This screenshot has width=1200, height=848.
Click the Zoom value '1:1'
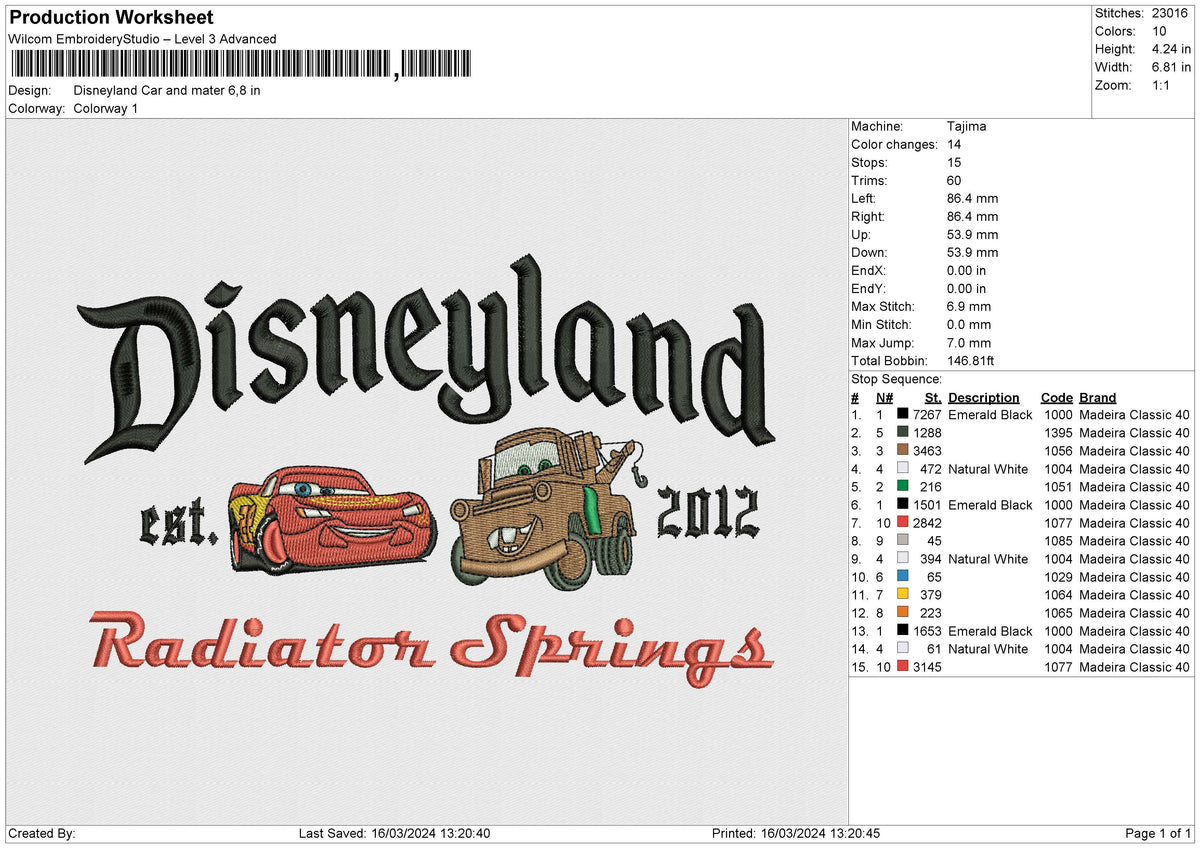[1162, 85]
